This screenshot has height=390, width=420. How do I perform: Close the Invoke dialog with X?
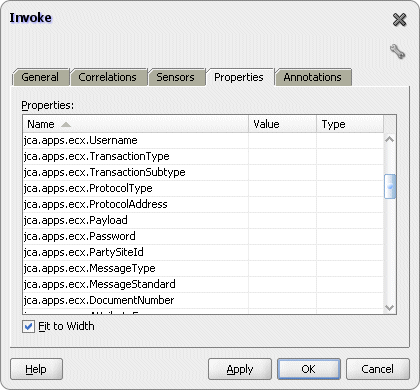point(399,20)
